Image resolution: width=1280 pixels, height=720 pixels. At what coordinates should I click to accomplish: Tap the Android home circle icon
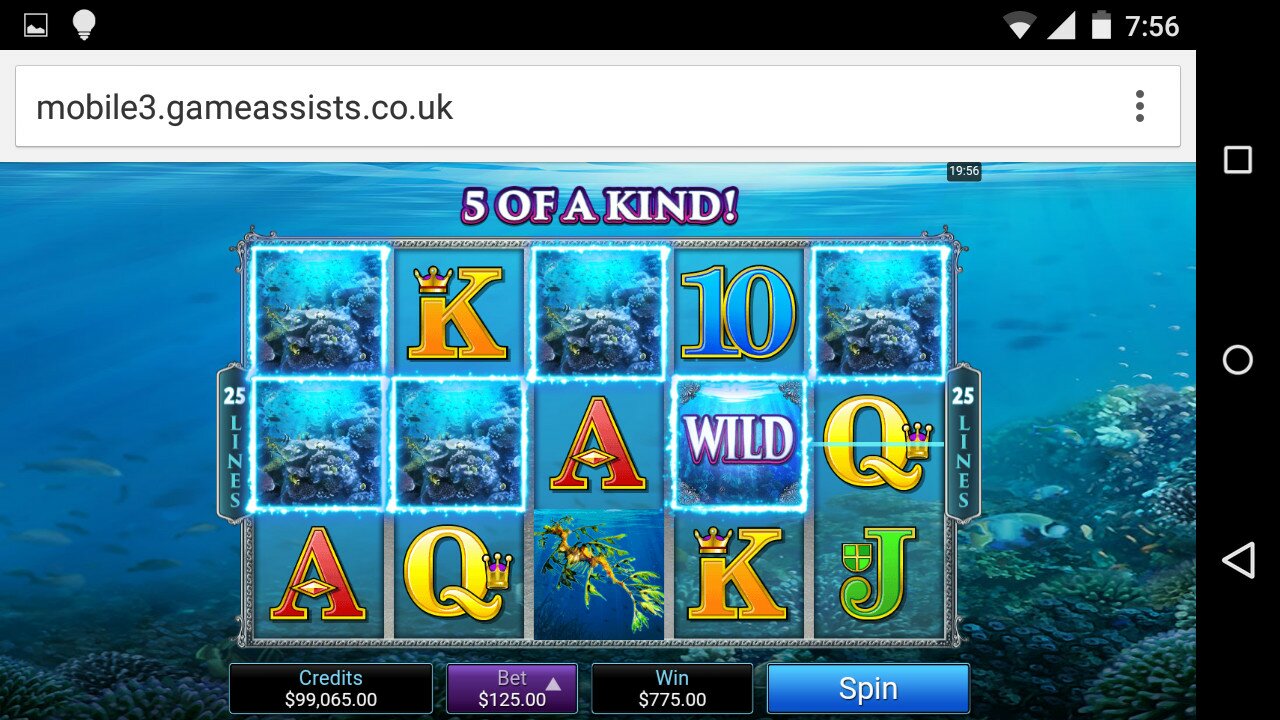[x=1238, y=360]
